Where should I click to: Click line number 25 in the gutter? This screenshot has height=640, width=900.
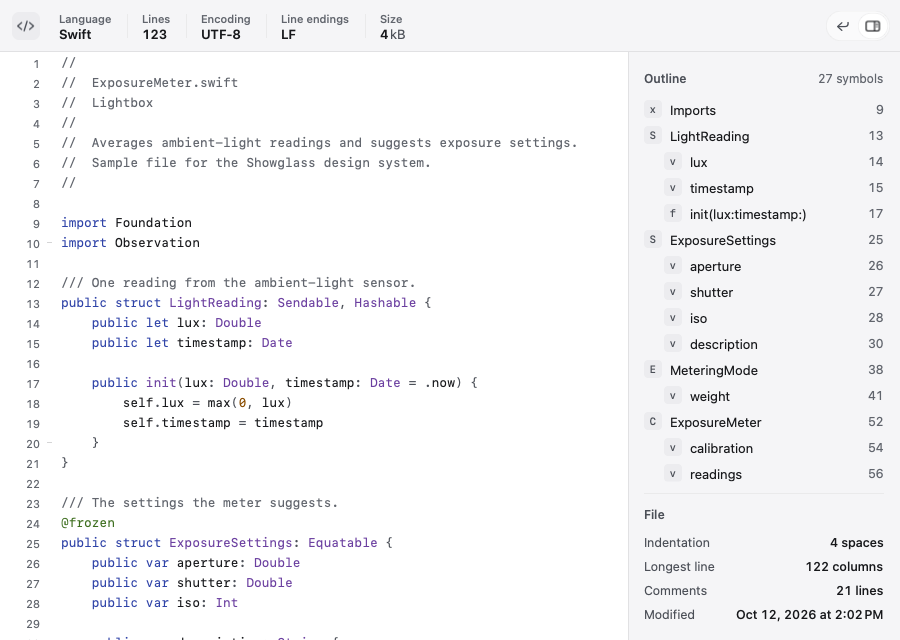[33, 544]
